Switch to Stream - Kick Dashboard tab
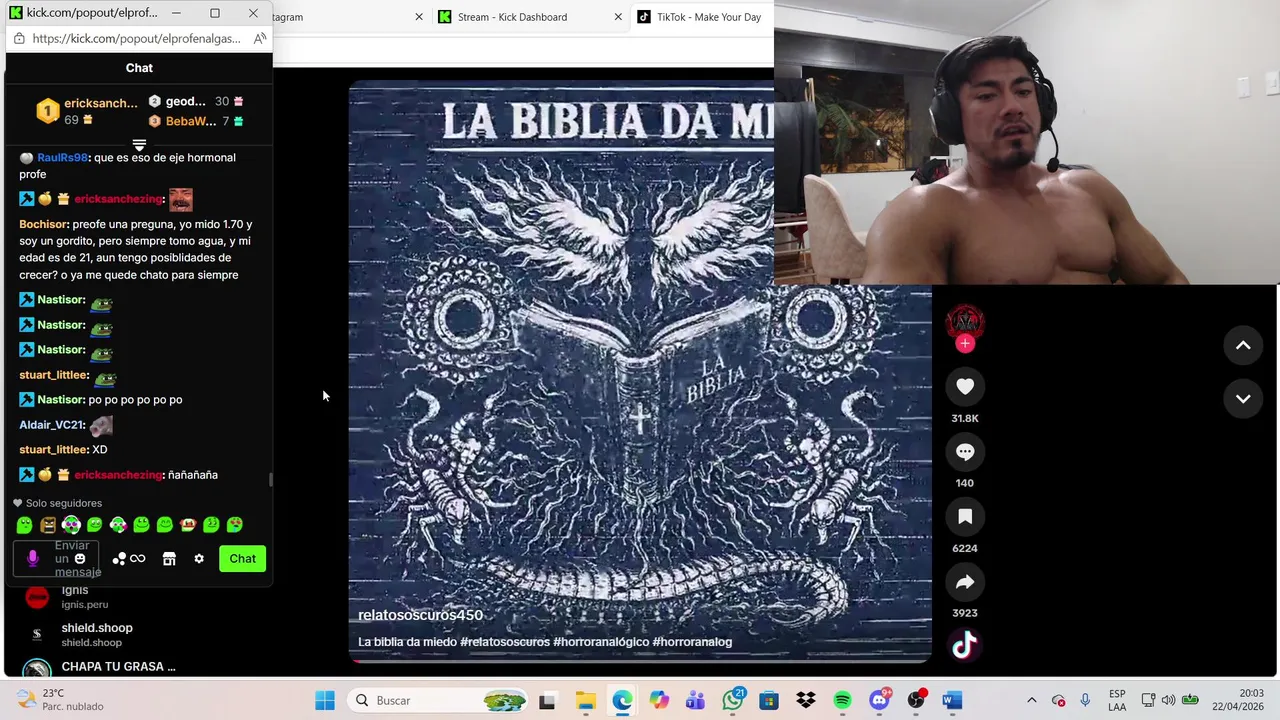The height and width of the screenshot is (720, 1280). [530, 17]
